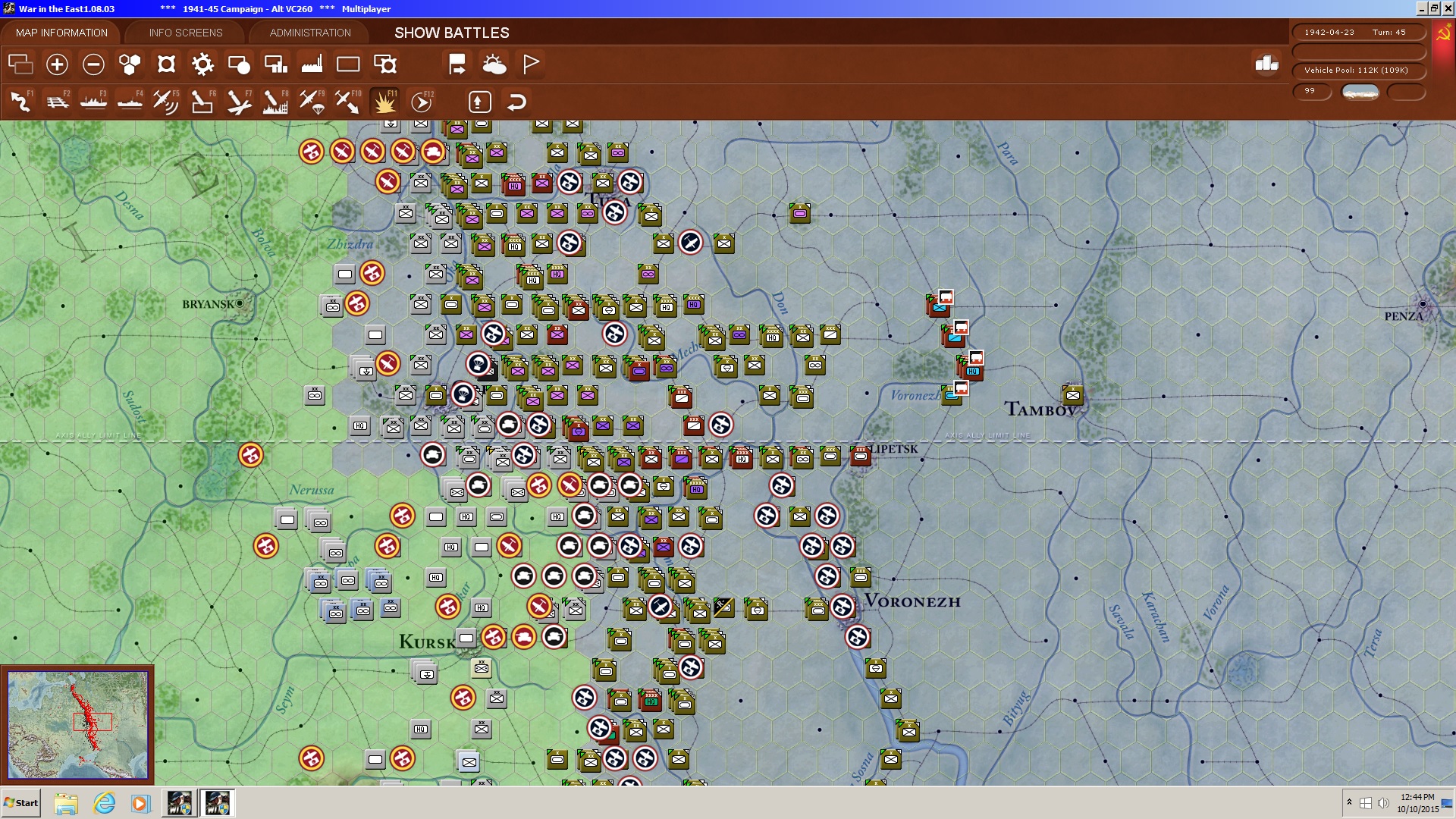This screenshot has height=819, width=1456.
Task: Click the Kursk city label
Action: click(427, 642)
